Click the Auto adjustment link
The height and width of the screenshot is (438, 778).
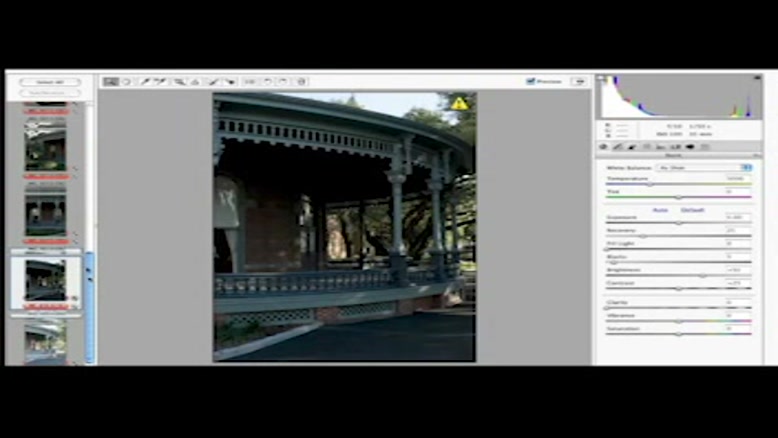pyautogui.click(x=660, y=210)
